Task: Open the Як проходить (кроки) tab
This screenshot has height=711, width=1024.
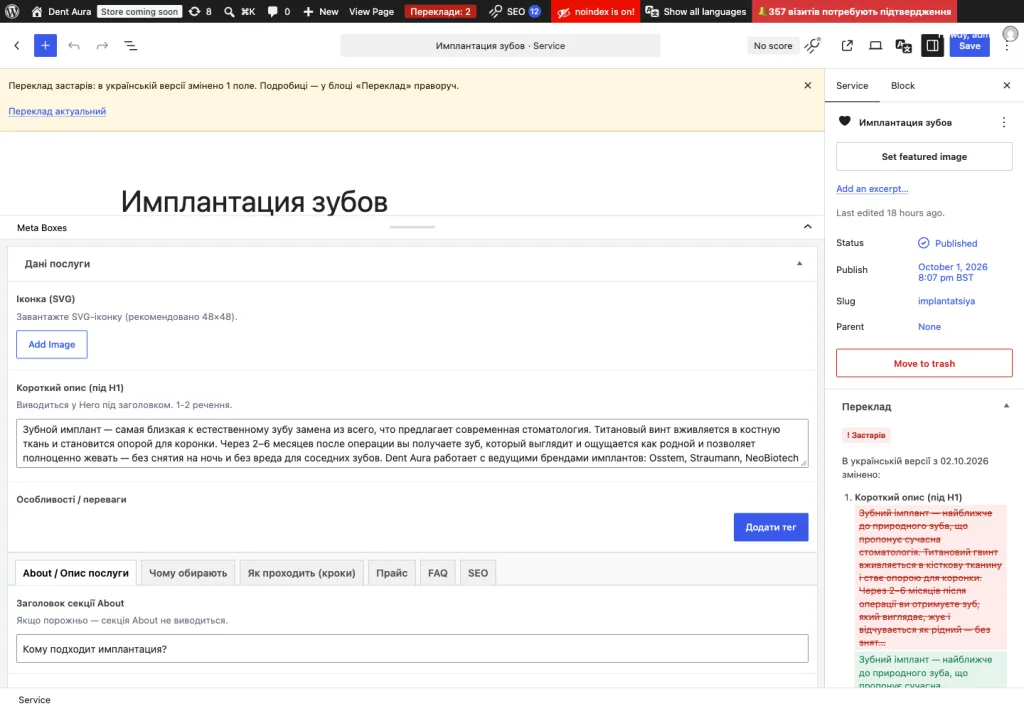Action: (301, 573)
